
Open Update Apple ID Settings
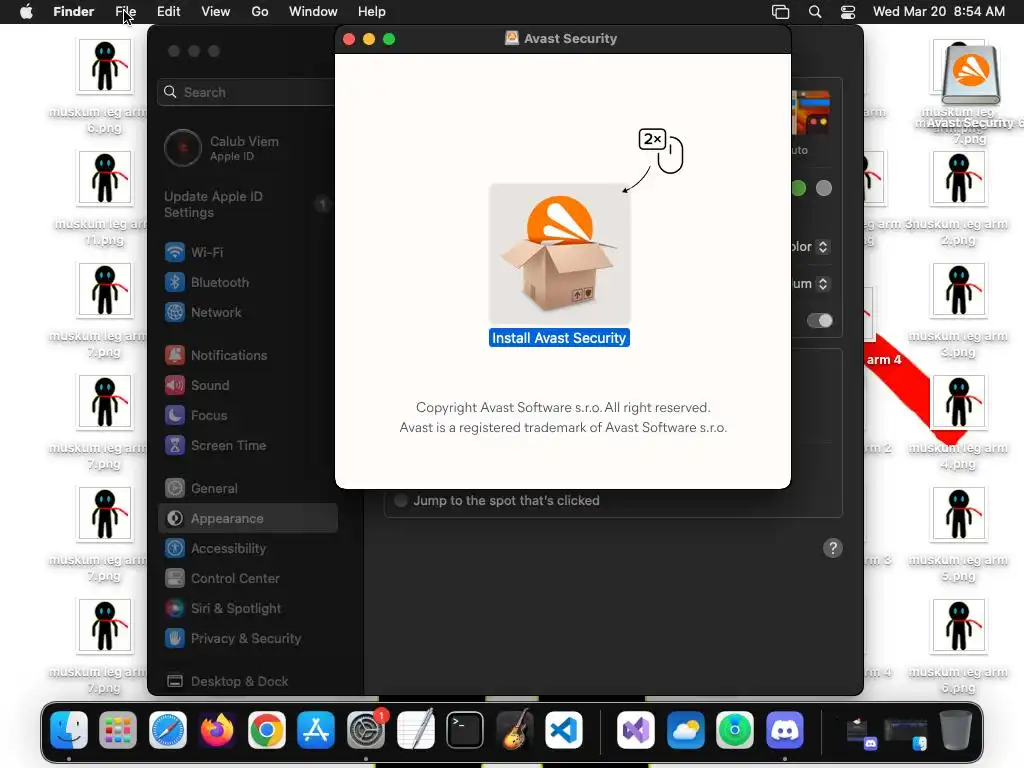click(x=248, y=204)
